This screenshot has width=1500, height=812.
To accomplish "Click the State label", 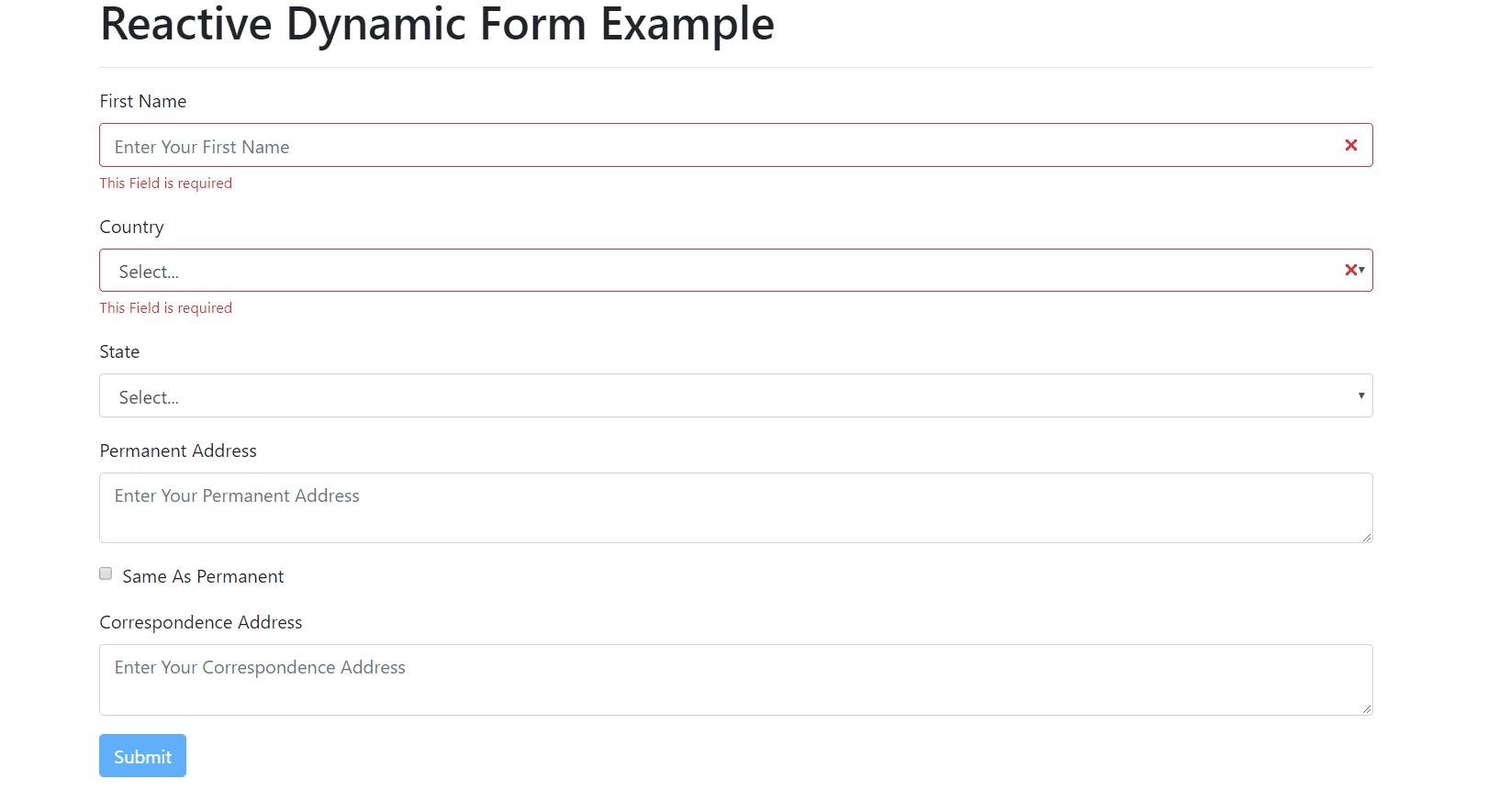I will pyautogui.click(x=119, y=351).
